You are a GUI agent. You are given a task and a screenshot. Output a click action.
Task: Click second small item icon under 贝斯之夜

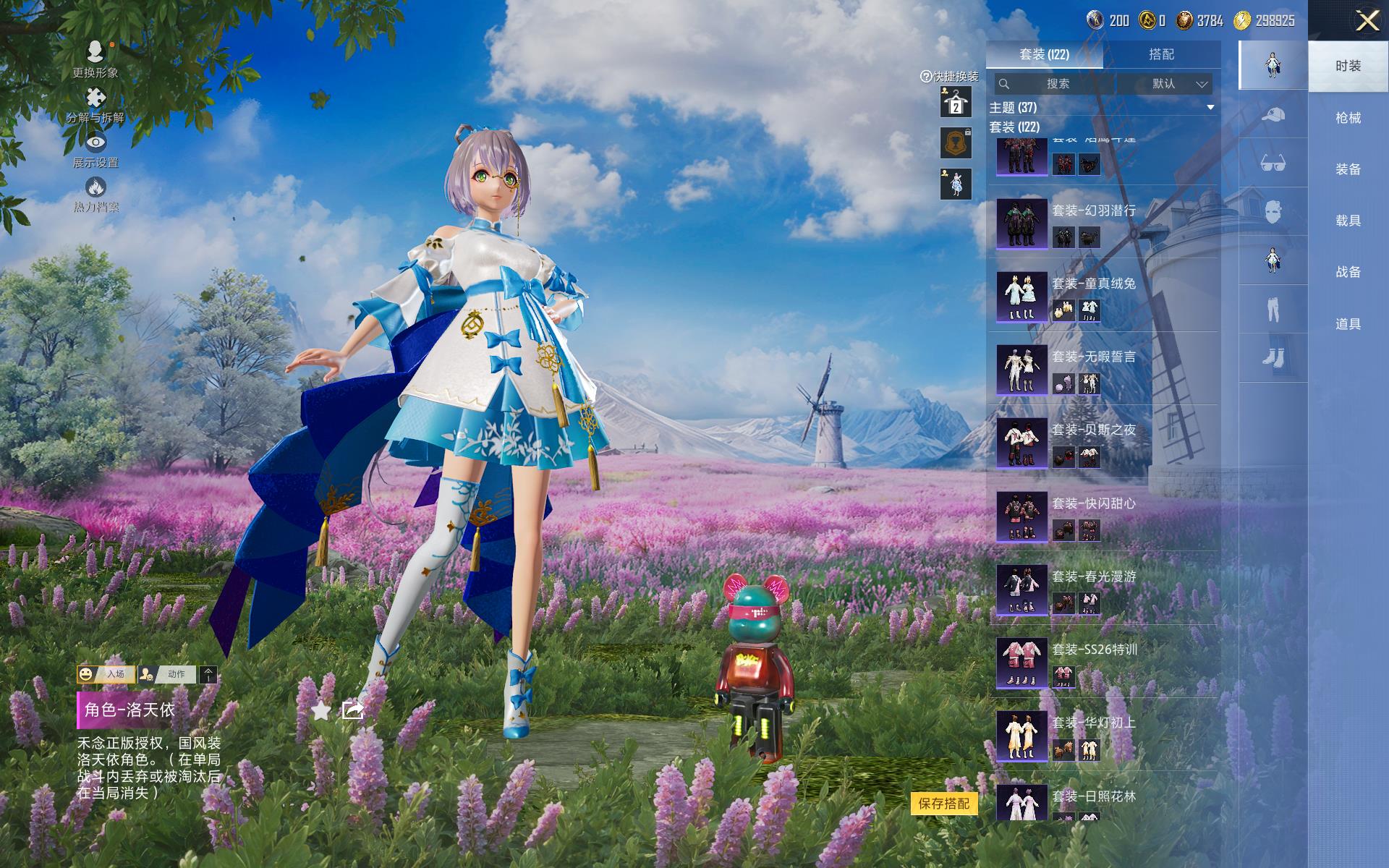(1089, 456)
